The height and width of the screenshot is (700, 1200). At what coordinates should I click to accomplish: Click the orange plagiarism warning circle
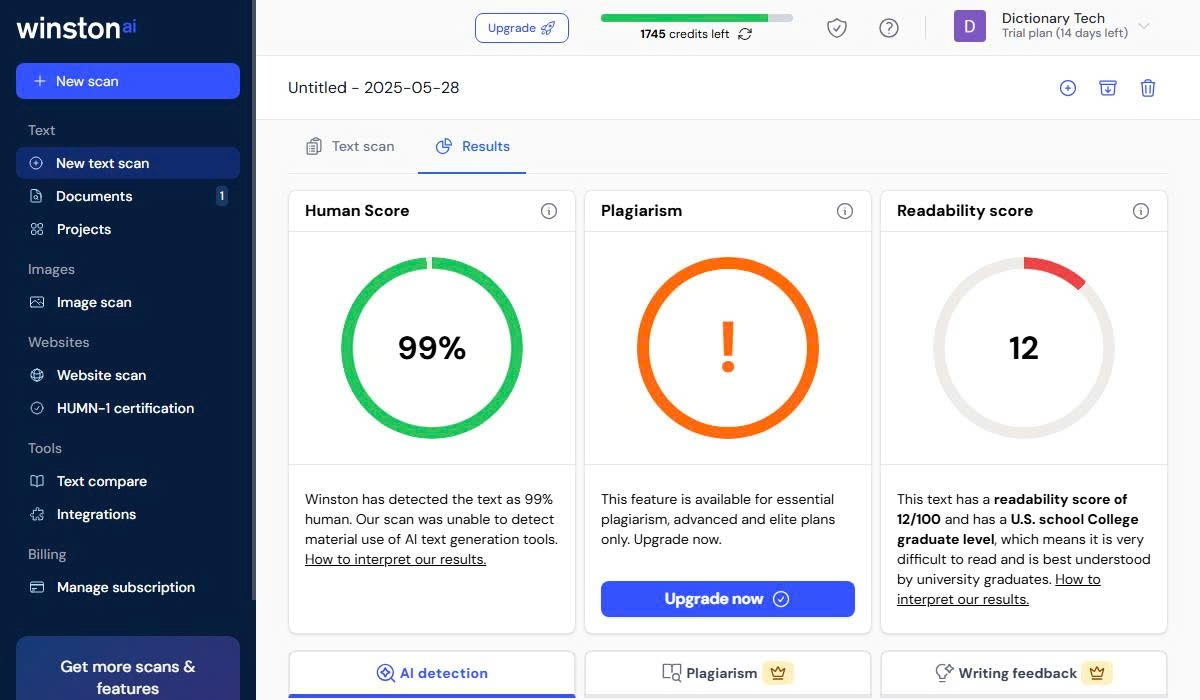pyautogui.click(x=728, y=348)
